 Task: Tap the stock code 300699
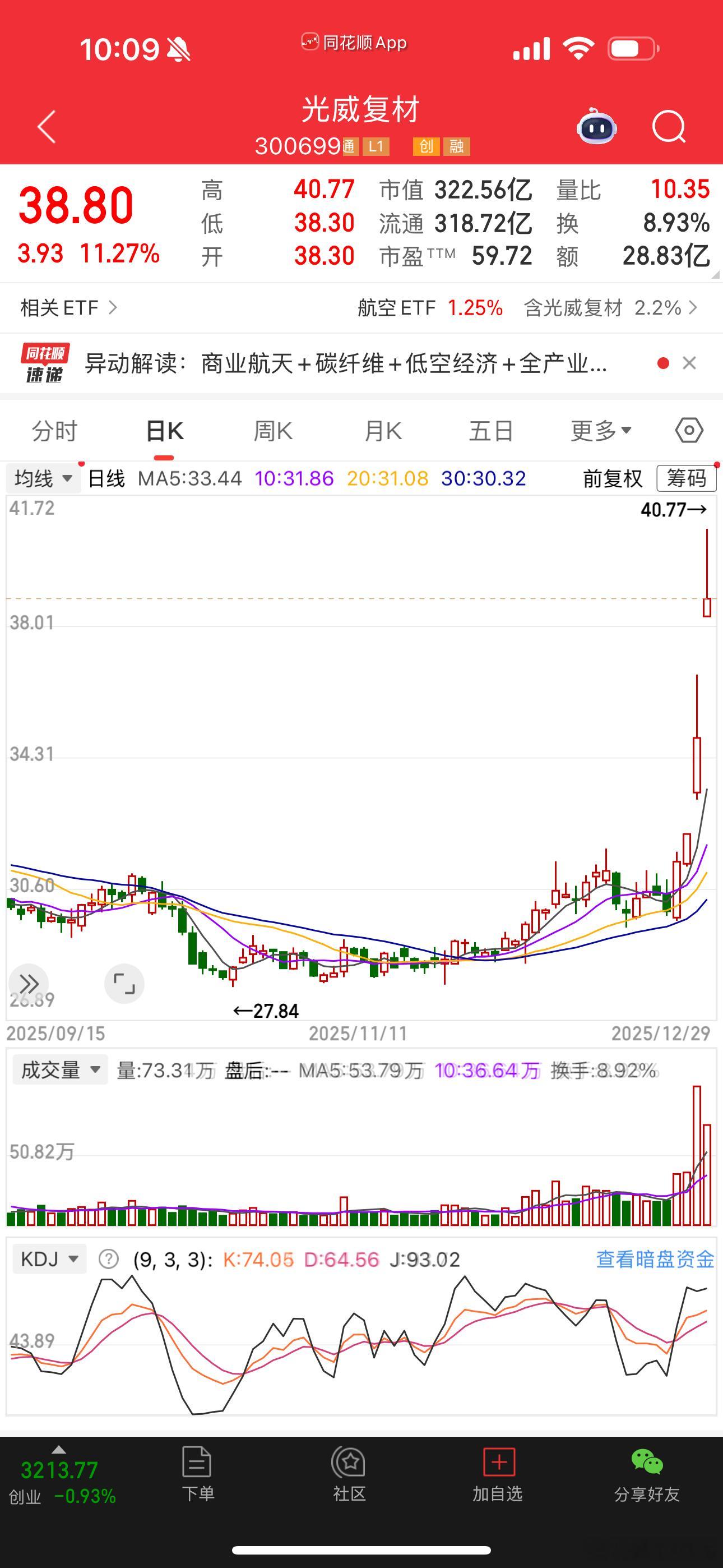[298, 146]
